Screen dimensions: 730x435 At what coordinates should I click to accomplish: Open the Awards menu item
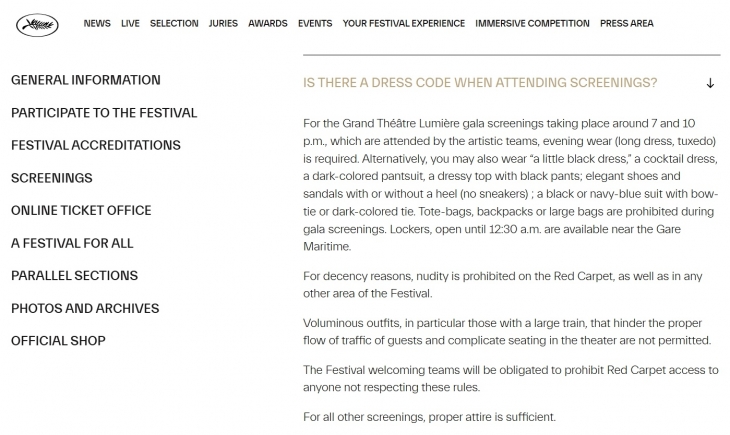pos(267,24)
